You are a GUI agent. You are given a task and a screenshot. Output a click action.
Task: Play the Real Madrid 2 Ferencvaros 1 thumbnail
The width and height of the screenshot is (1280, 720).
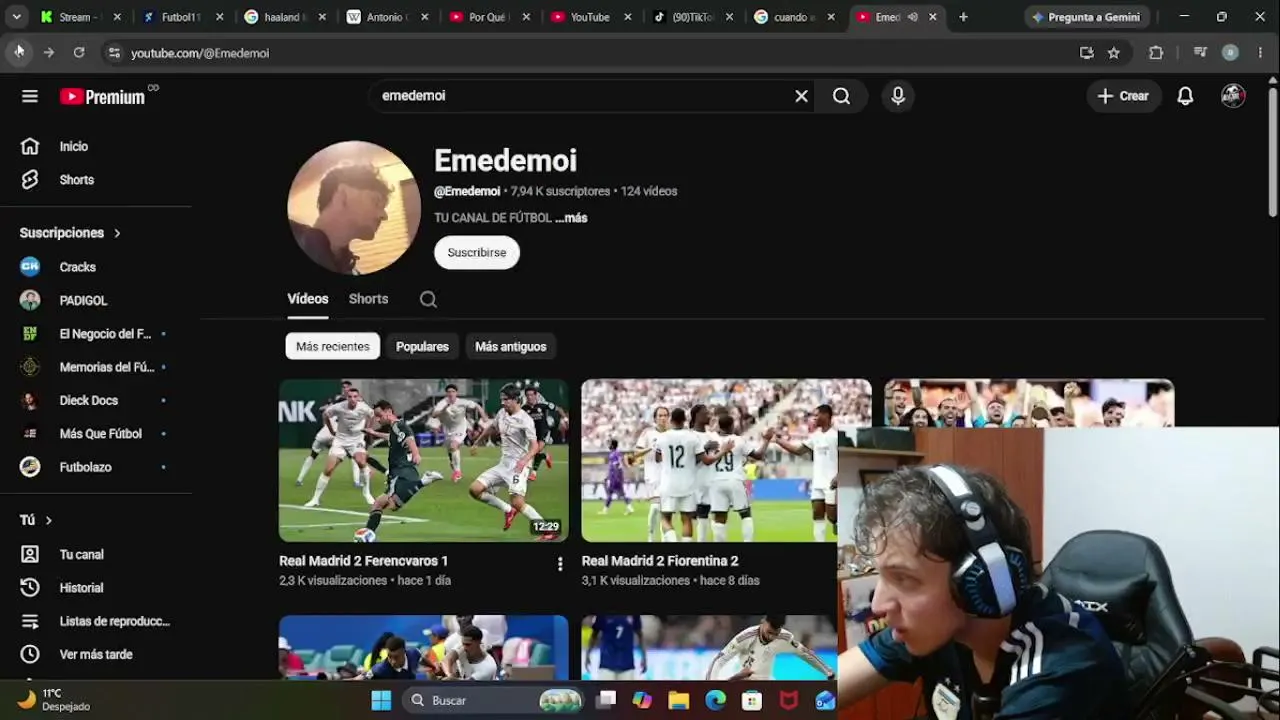(424, 460)
